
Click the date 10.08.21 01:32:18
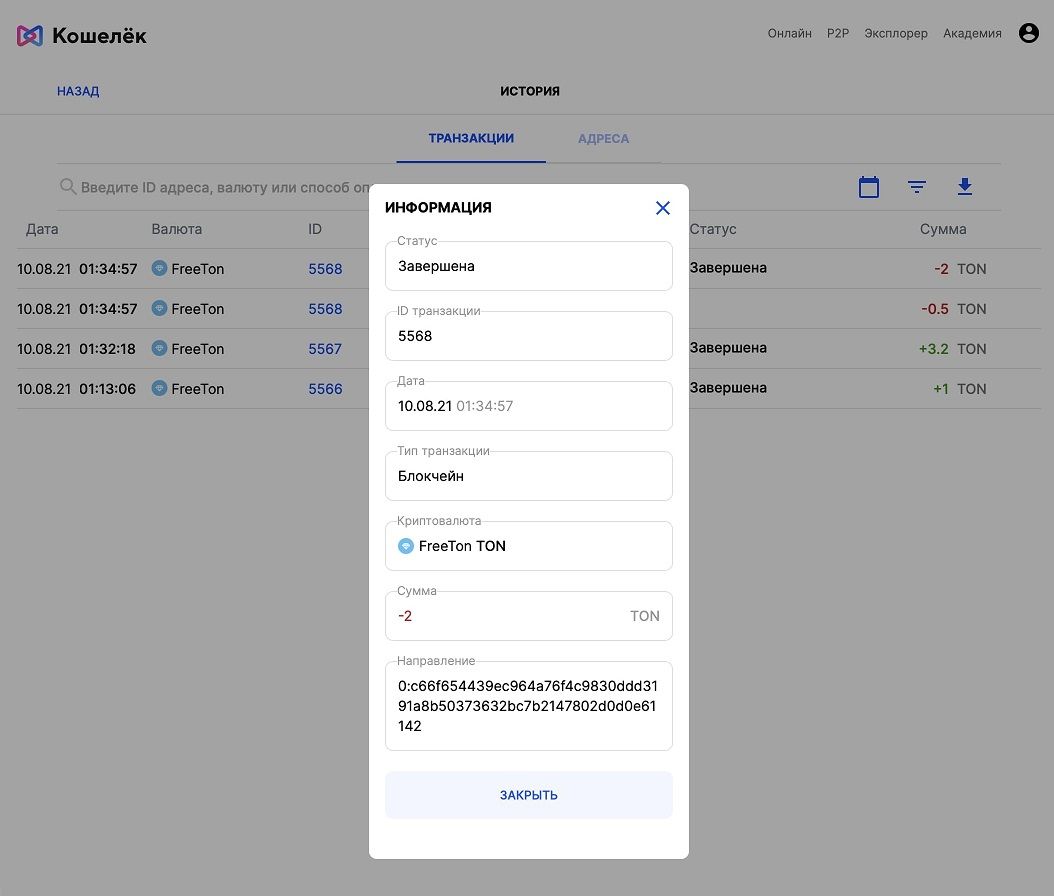click(x=76, y=349)
